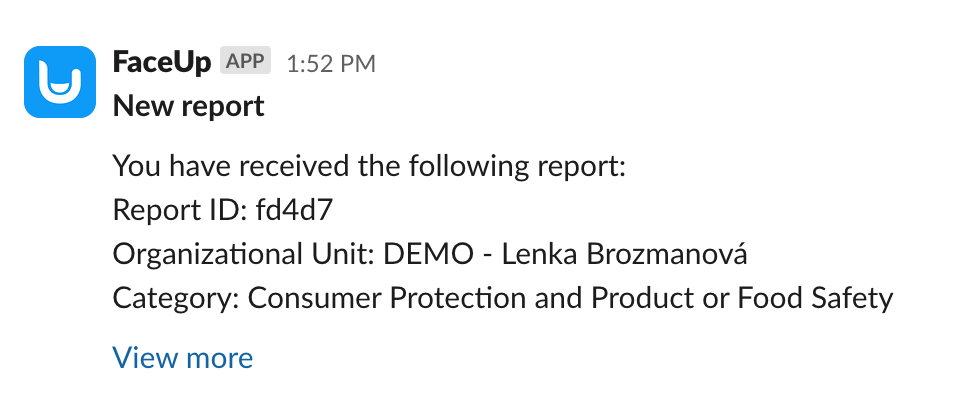This screenshot has height=399, width=956.
Task: Click the report ID value fd4d7
Action: tap(294, 210)
